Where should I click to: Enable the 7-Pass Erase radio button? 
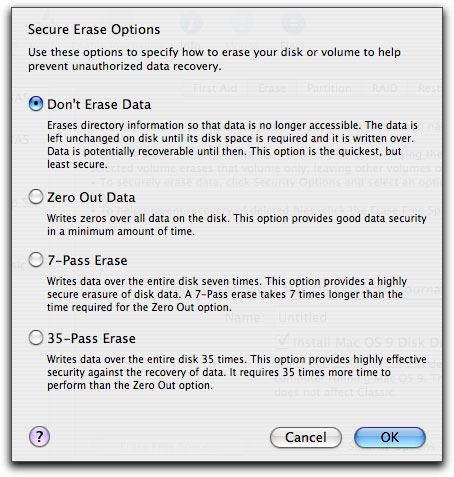(x=36, y=260)
